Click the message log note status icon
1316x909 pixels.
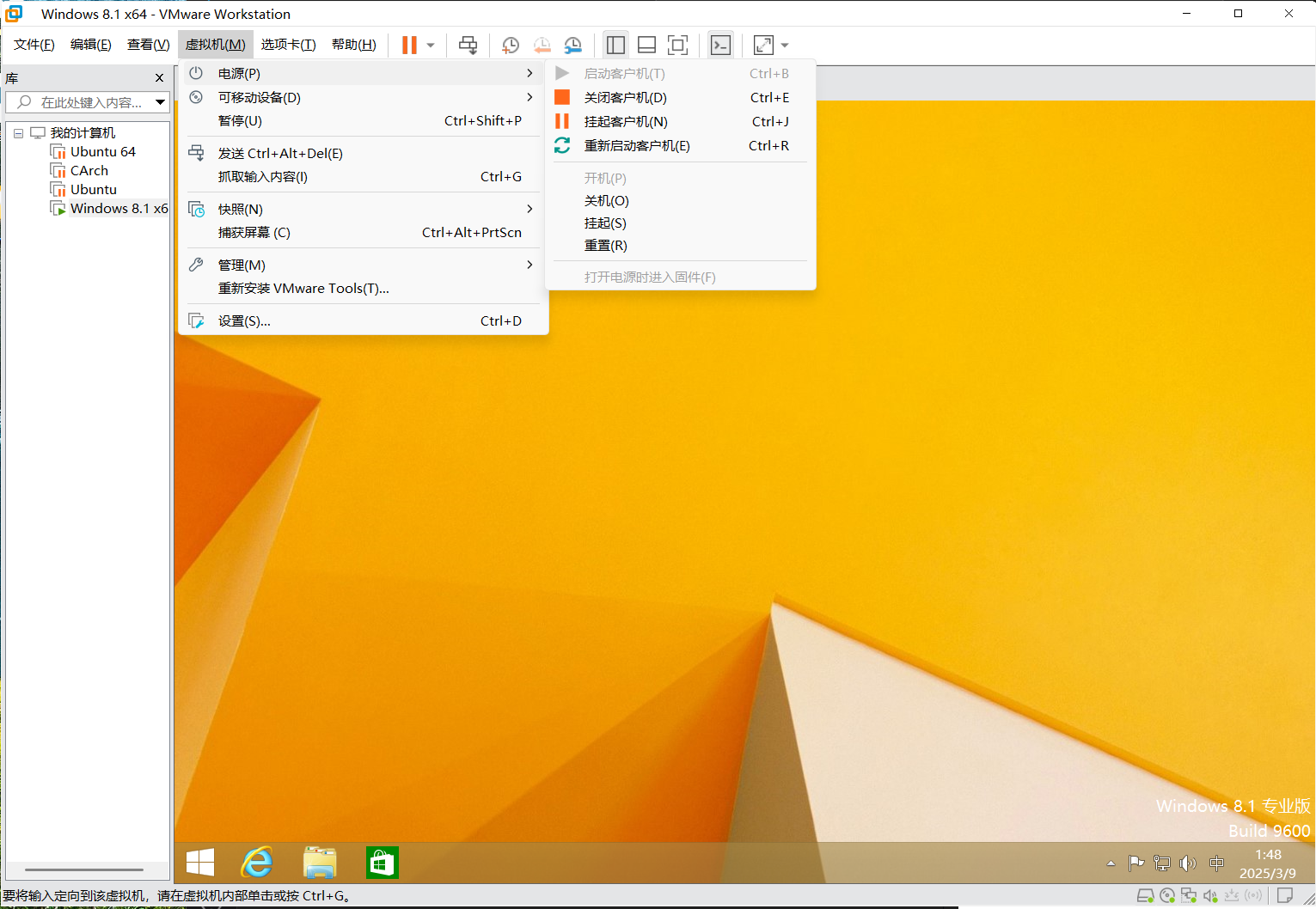[x=1285, y=896]
